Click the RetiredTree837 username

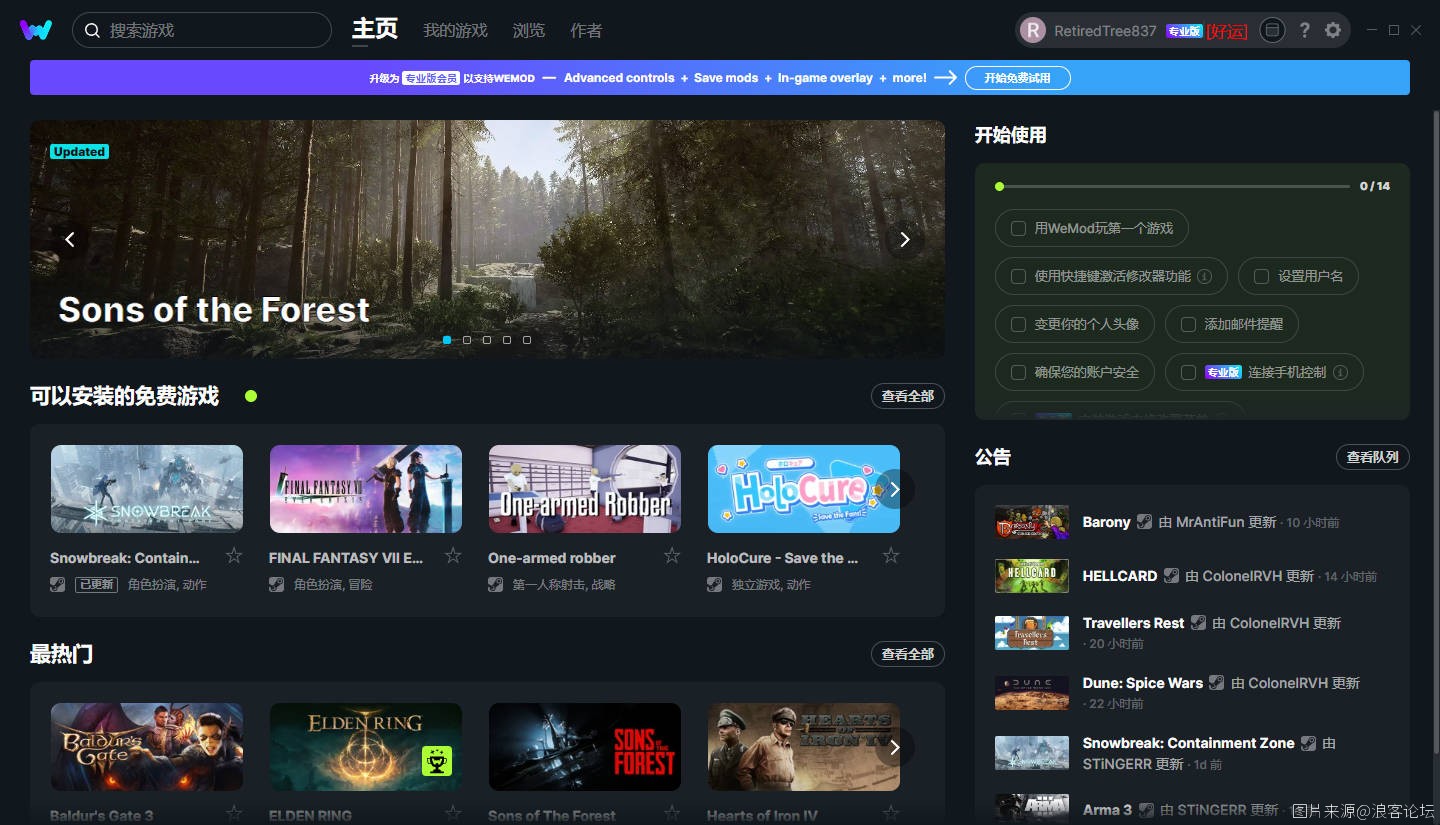(x=1105, y=31)
